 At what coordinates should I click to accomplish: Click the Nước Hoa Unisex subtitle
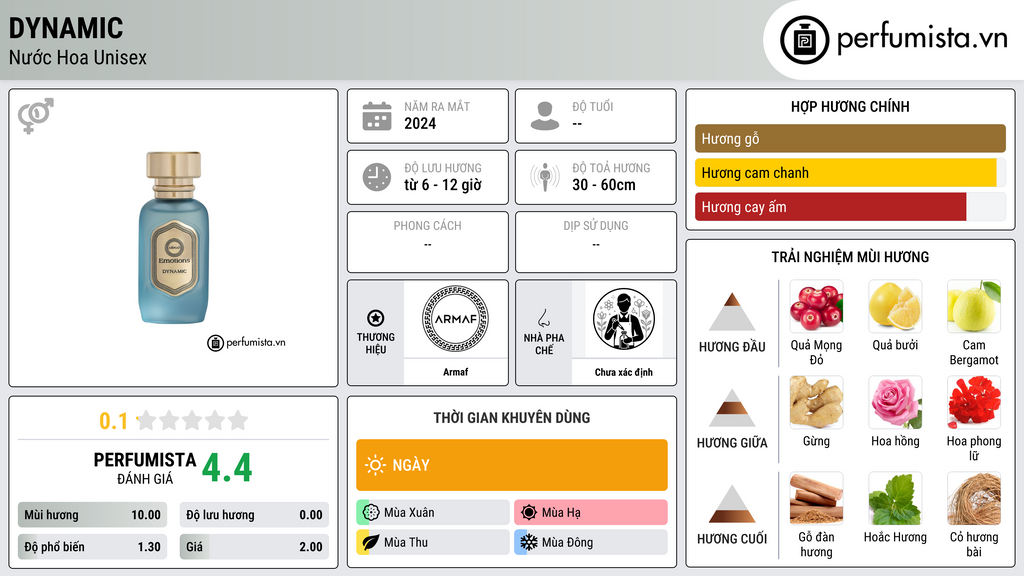[x=78, y=57]
